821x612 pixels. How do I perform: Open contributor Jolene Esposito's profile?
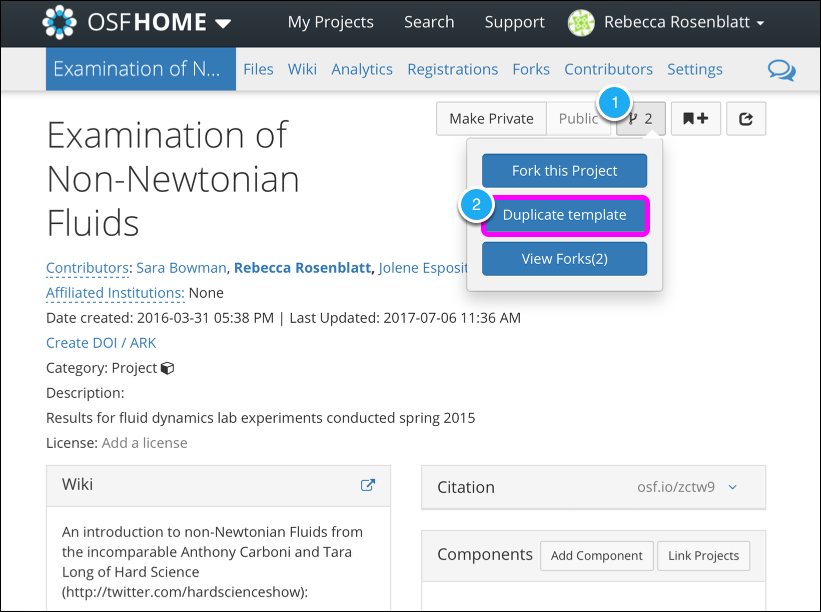(423, 268)
